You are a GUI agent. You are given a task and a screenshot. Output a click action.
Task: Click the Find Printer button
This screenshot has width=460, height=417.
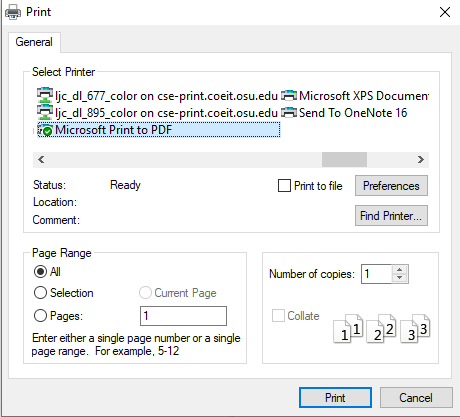[x=391, y=216]
